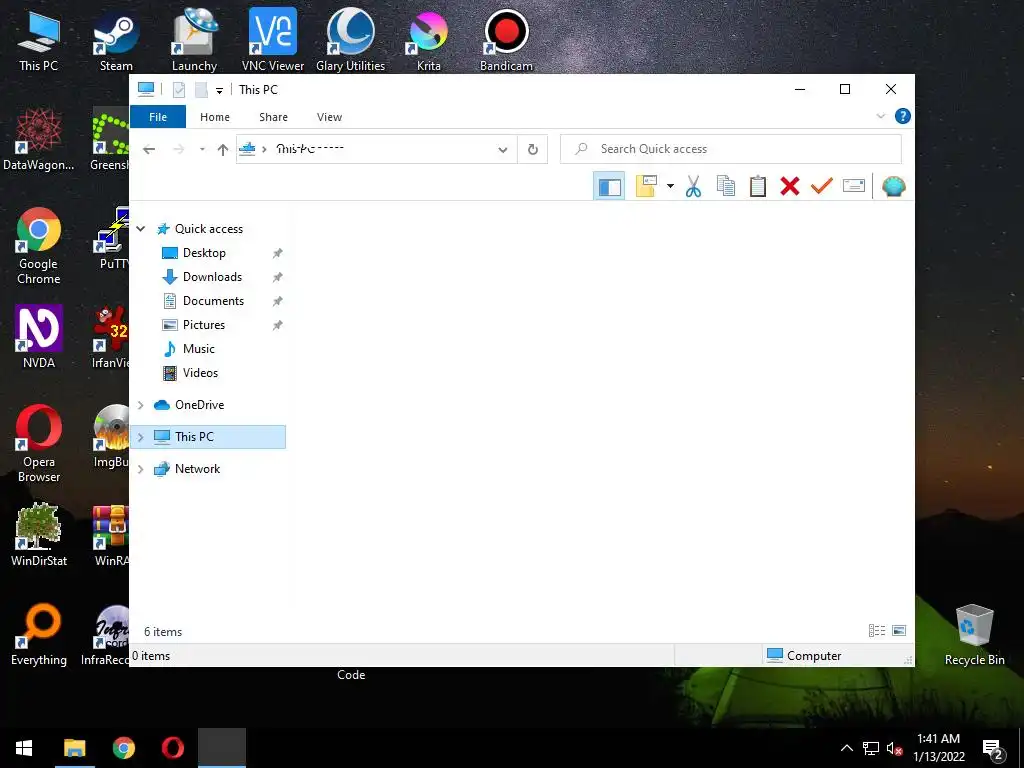Click Opera icon on the taskbar
The height and width of the screenshot is (768, 1024).
click(x=172, y=748)
